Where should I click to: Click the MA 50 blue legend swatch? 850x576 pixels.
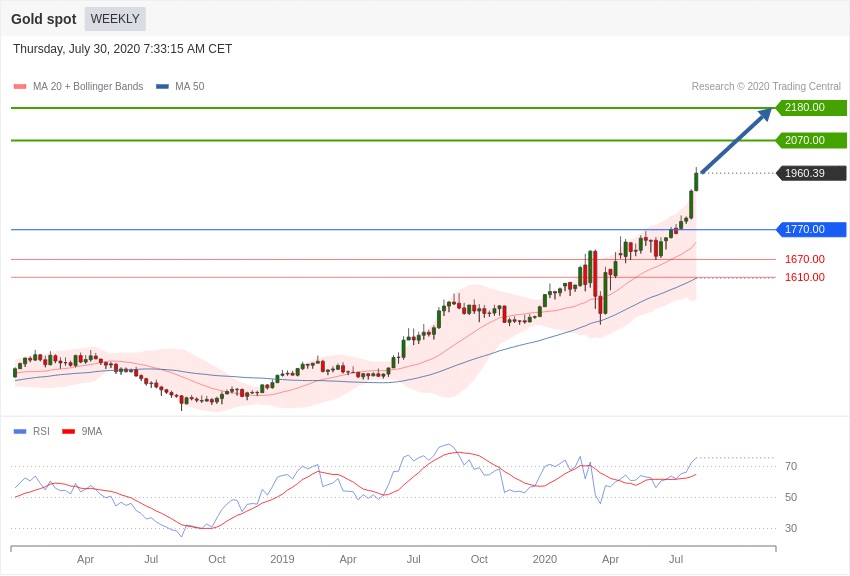click(x=163, y=86)
